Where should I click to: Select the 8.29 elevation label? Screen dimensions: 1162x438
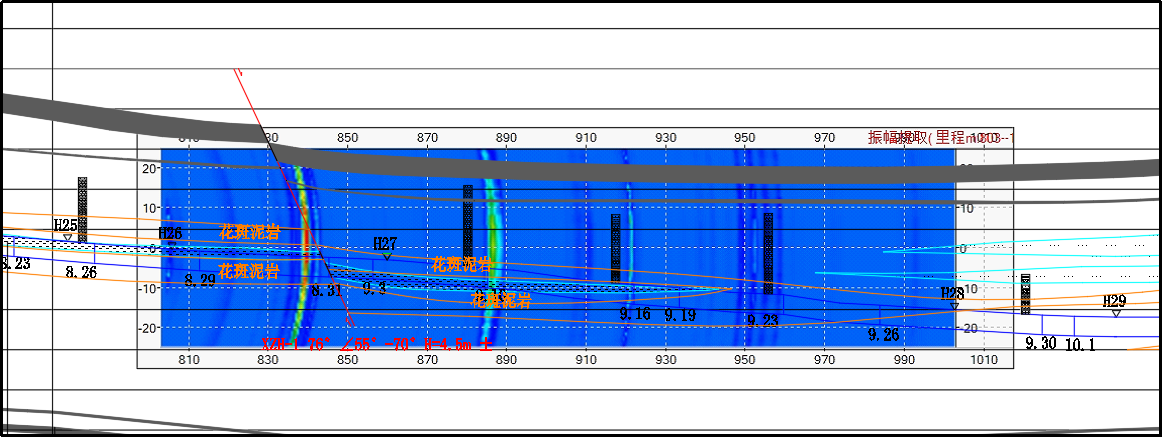(200, 281)
